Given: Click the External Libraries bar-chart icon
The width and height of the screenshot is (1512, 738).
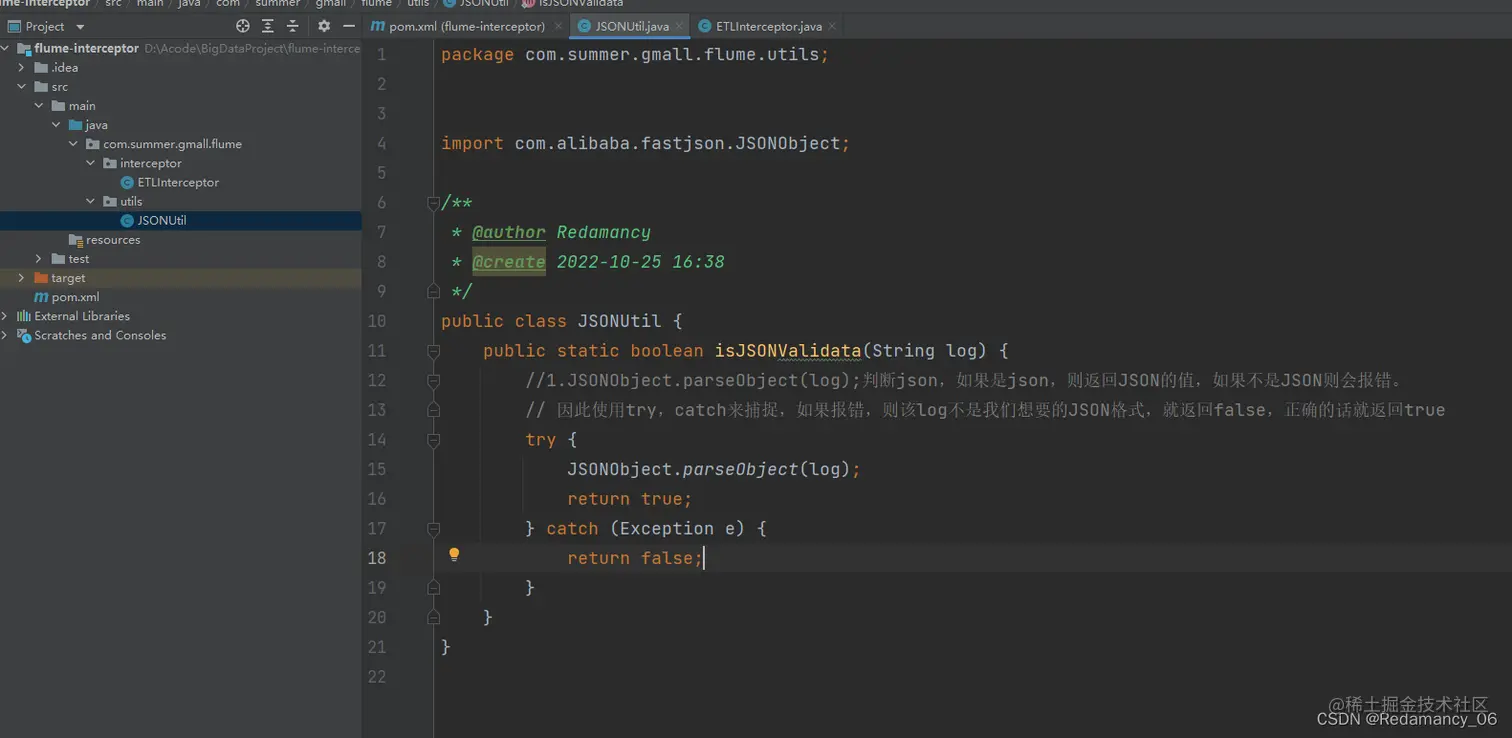Looking at the screenshot, I should pos(24,316).
